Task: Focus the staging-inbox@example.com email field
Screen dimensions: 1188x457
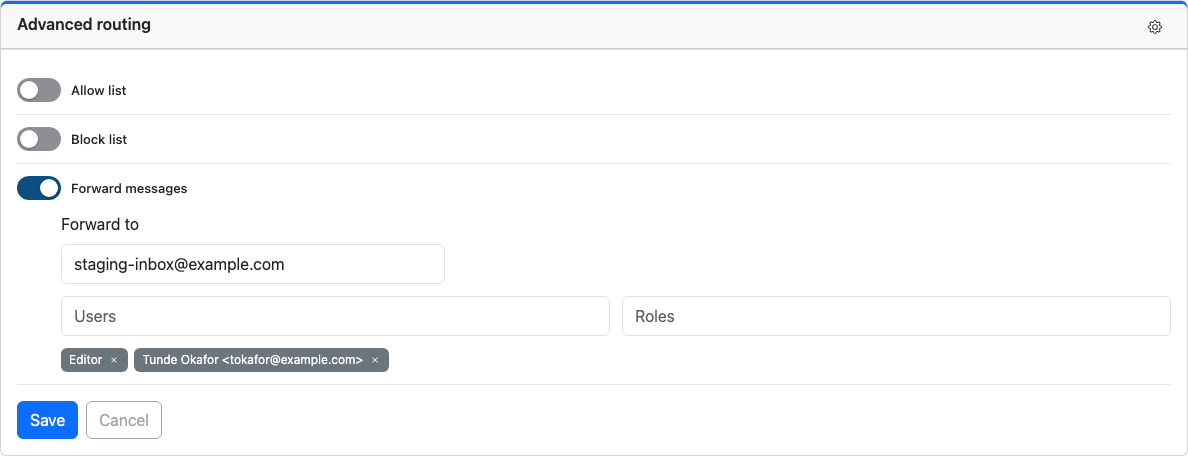Action: 252,264
